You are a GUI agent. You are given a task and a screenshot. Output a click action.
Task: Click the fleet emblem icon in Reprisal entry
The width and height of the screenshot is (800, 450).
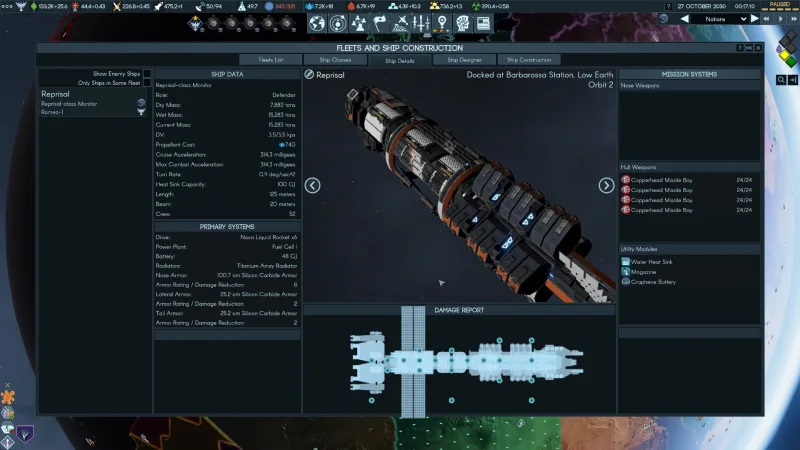pos(141,112)
